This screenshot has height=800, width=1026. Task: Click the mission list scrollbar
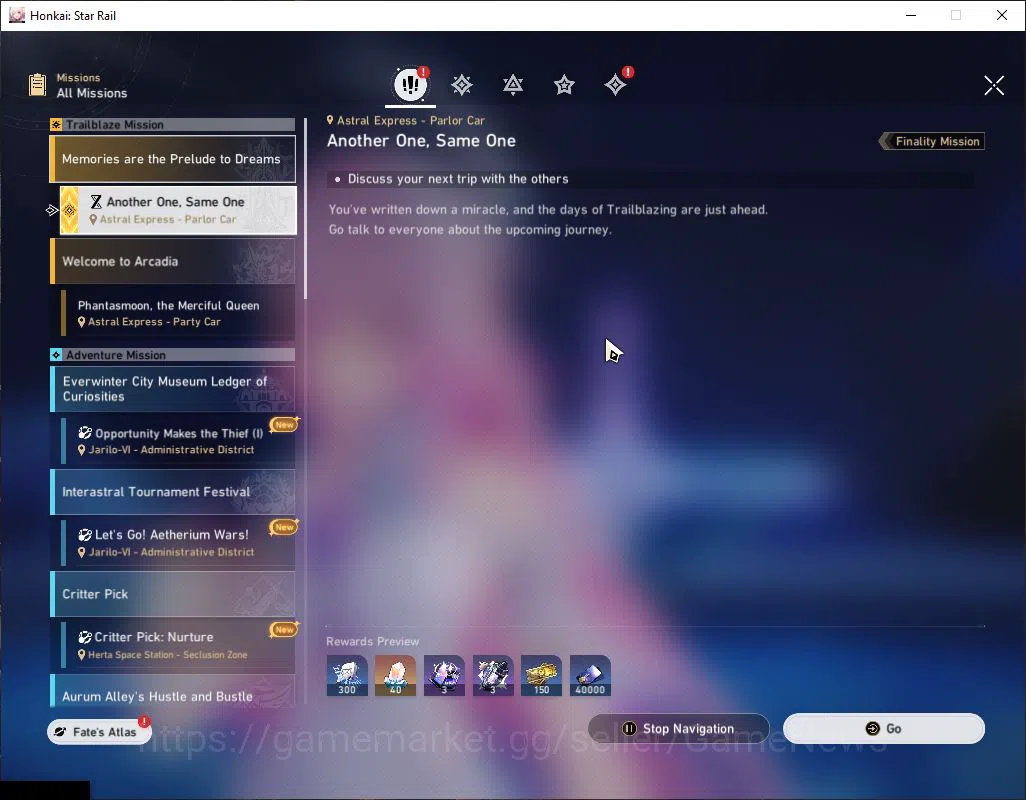[305, 209]
